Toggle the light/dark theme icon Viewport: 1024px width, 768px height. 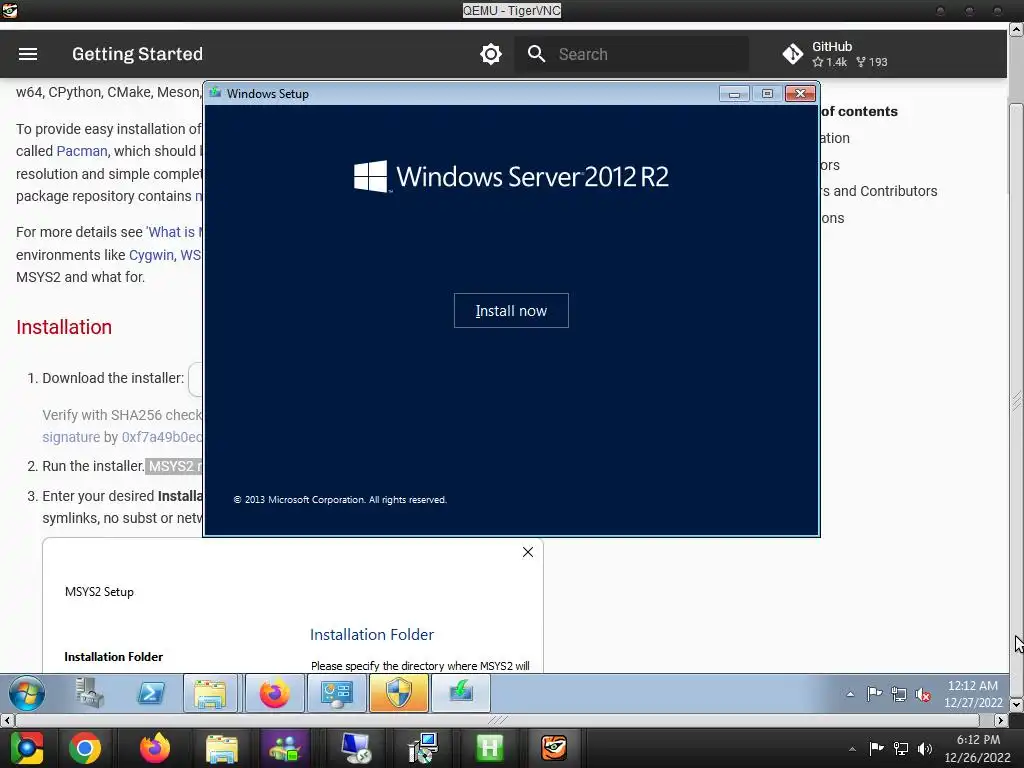pyautogui.click(x=490, y=54)
